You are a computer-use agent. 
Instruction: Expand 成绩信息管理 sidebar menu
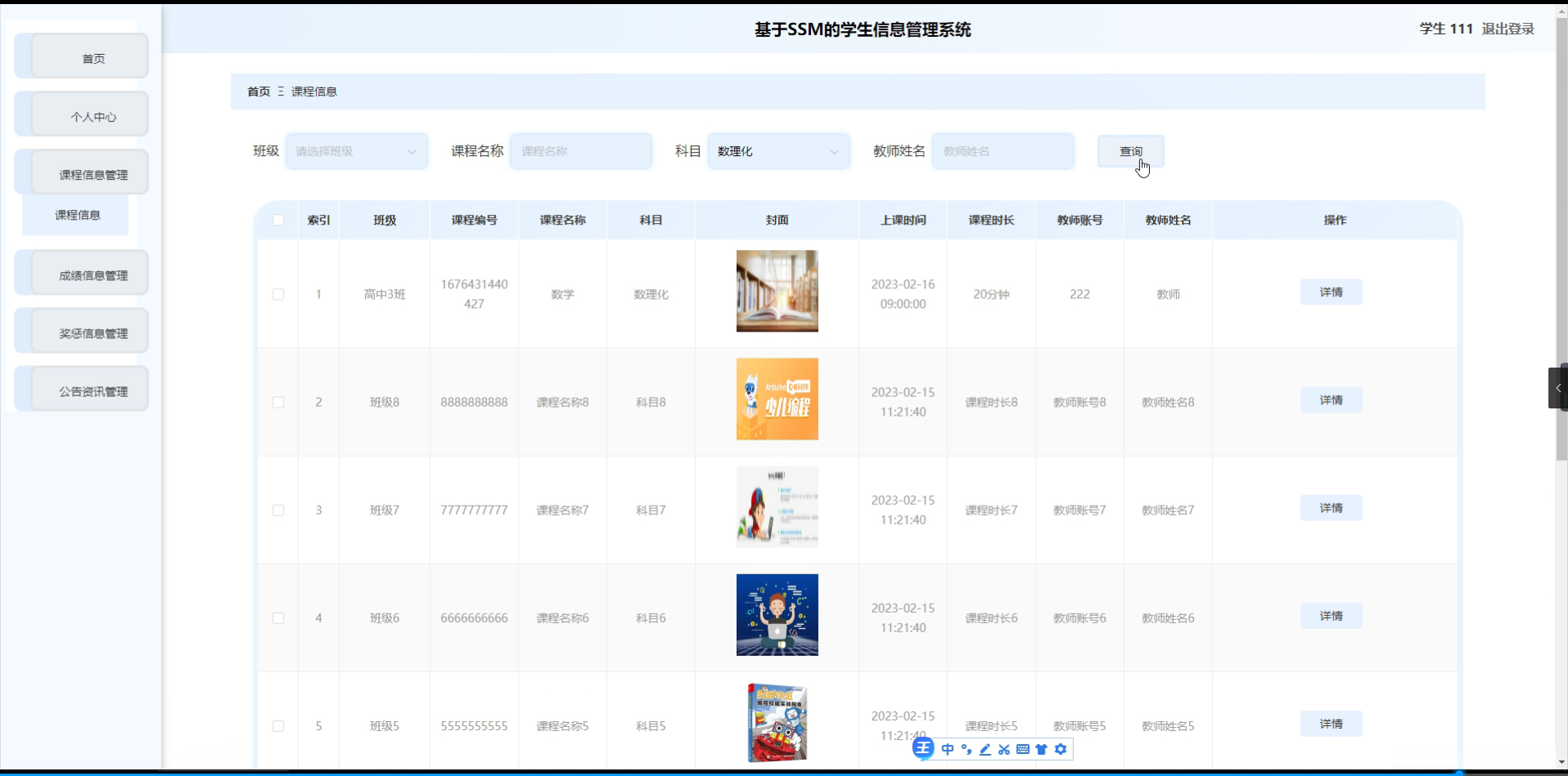82,273
